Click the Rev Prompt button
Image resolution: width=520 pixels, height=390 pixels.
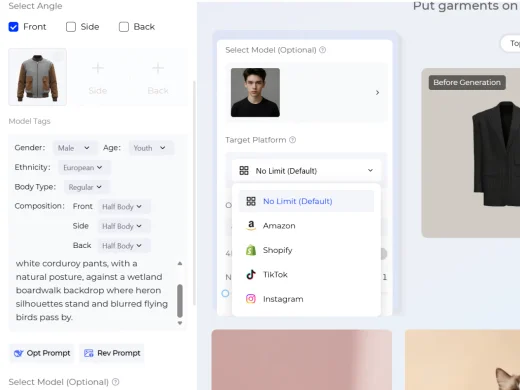pos(112,353)
